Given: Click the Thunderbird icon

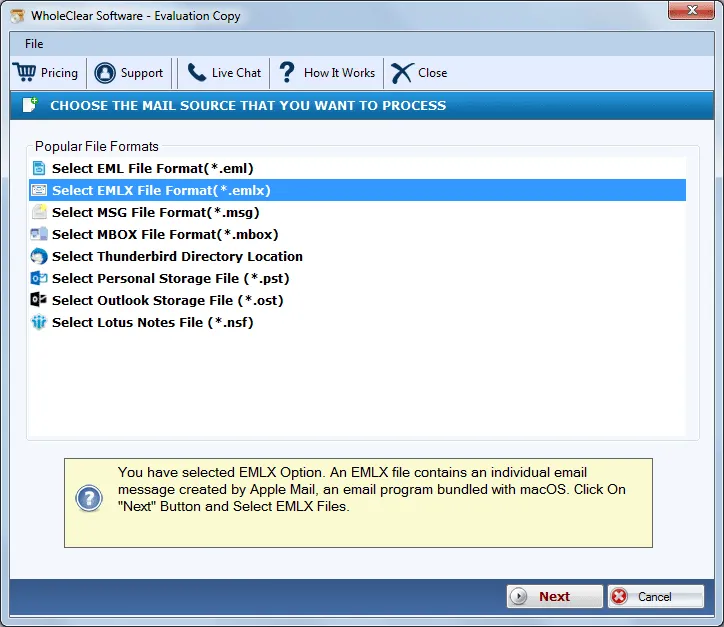Looking at the screenshot, I should pos(39,256).
